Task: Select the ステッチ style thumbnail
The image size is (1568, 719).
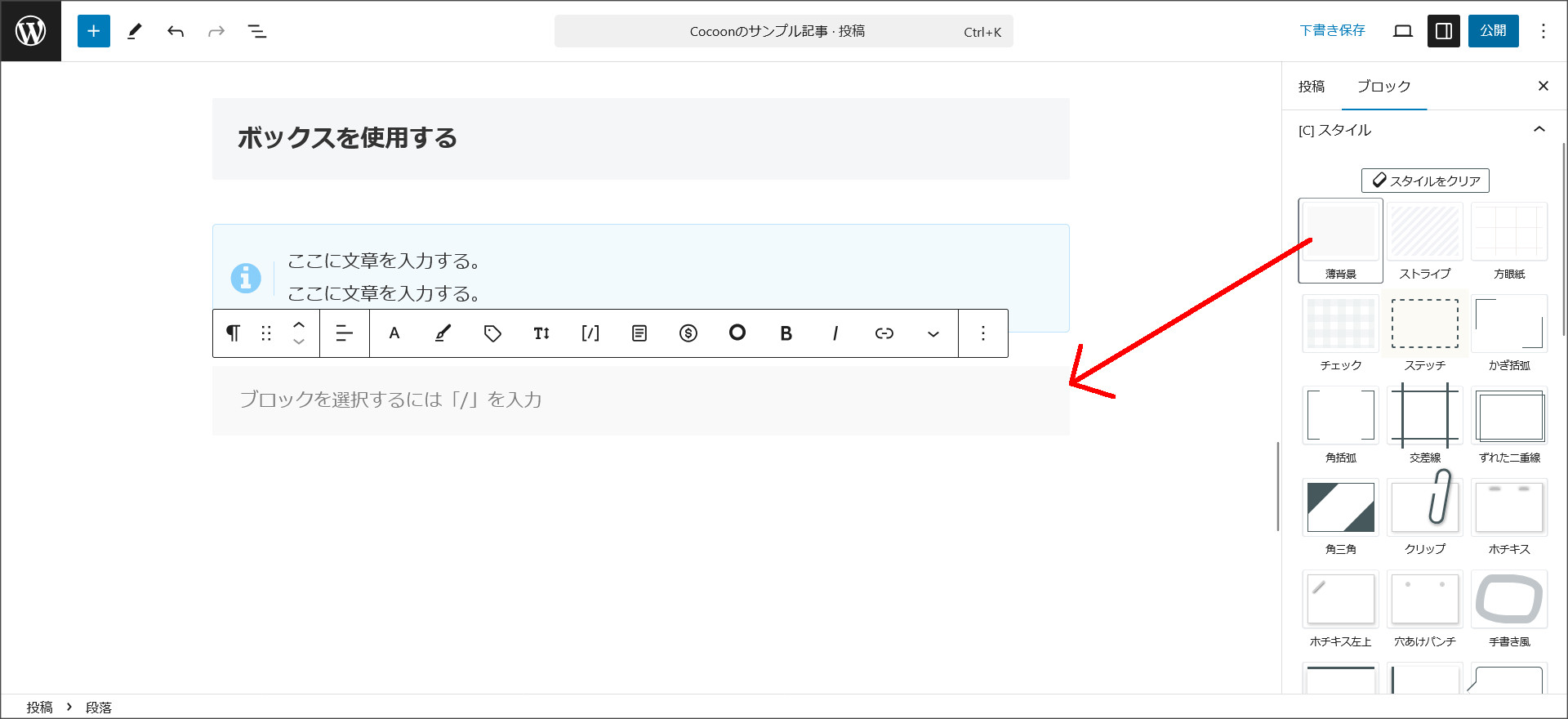Action: 1424,324
